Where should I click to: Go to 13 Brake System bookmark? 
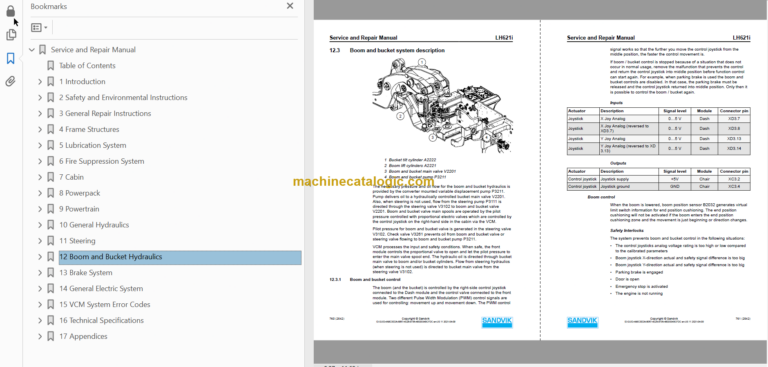pos(86,272)
